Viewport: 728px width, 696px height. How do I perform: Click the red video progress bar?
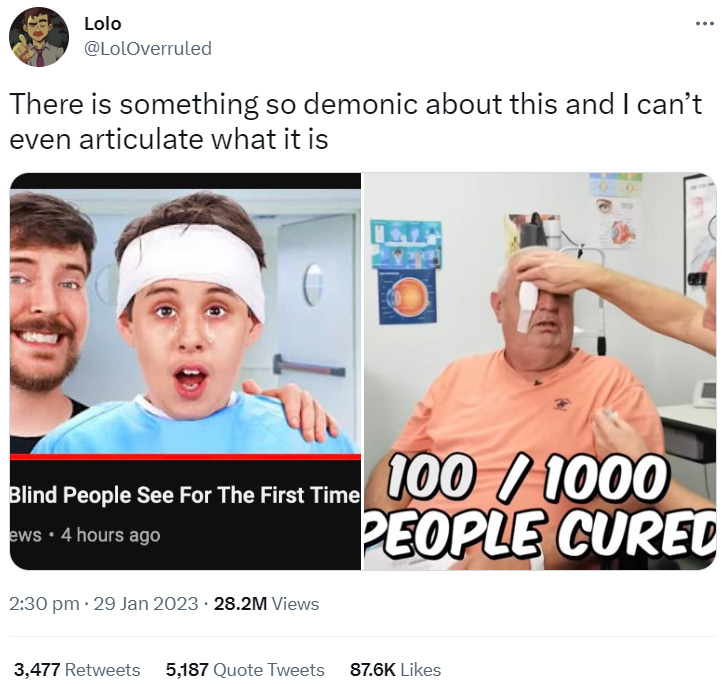[185, 457]
